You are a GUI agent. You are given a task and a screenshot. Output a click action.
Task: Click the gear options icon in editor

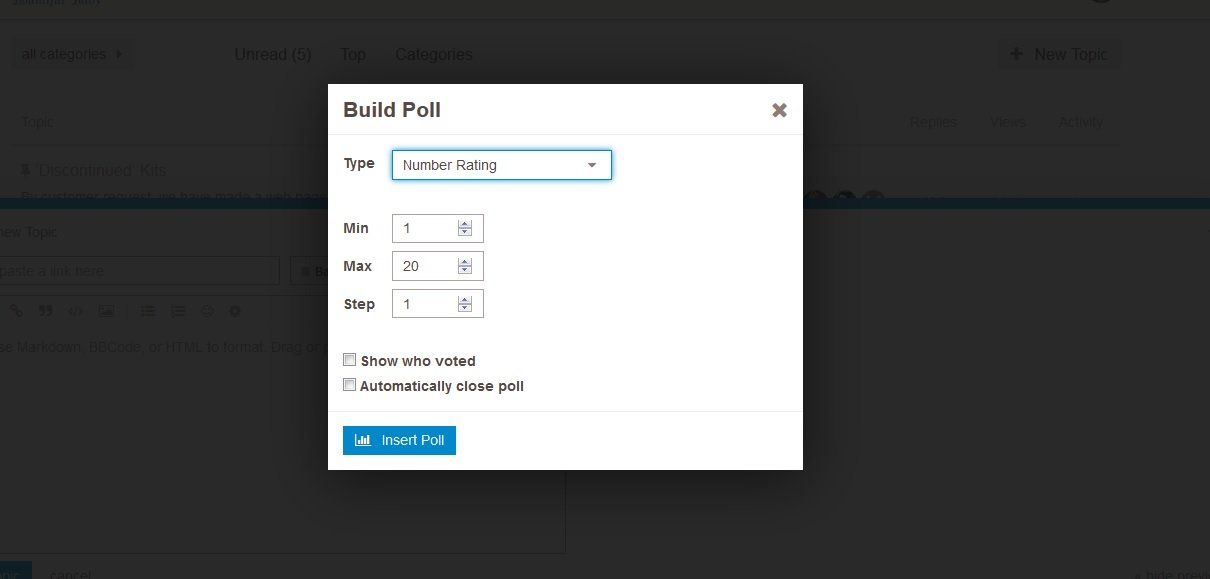coord(235,311)
